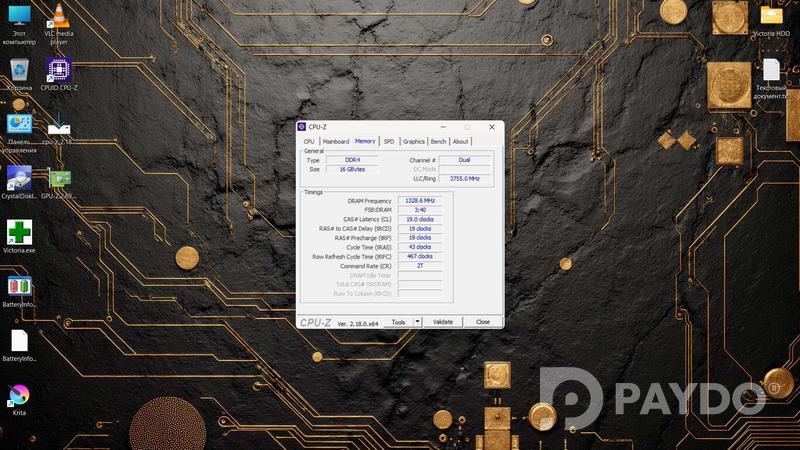Click the empty Row To Column (tRCD) field
This screenshot has height=450, width=800.
point(420,294)
